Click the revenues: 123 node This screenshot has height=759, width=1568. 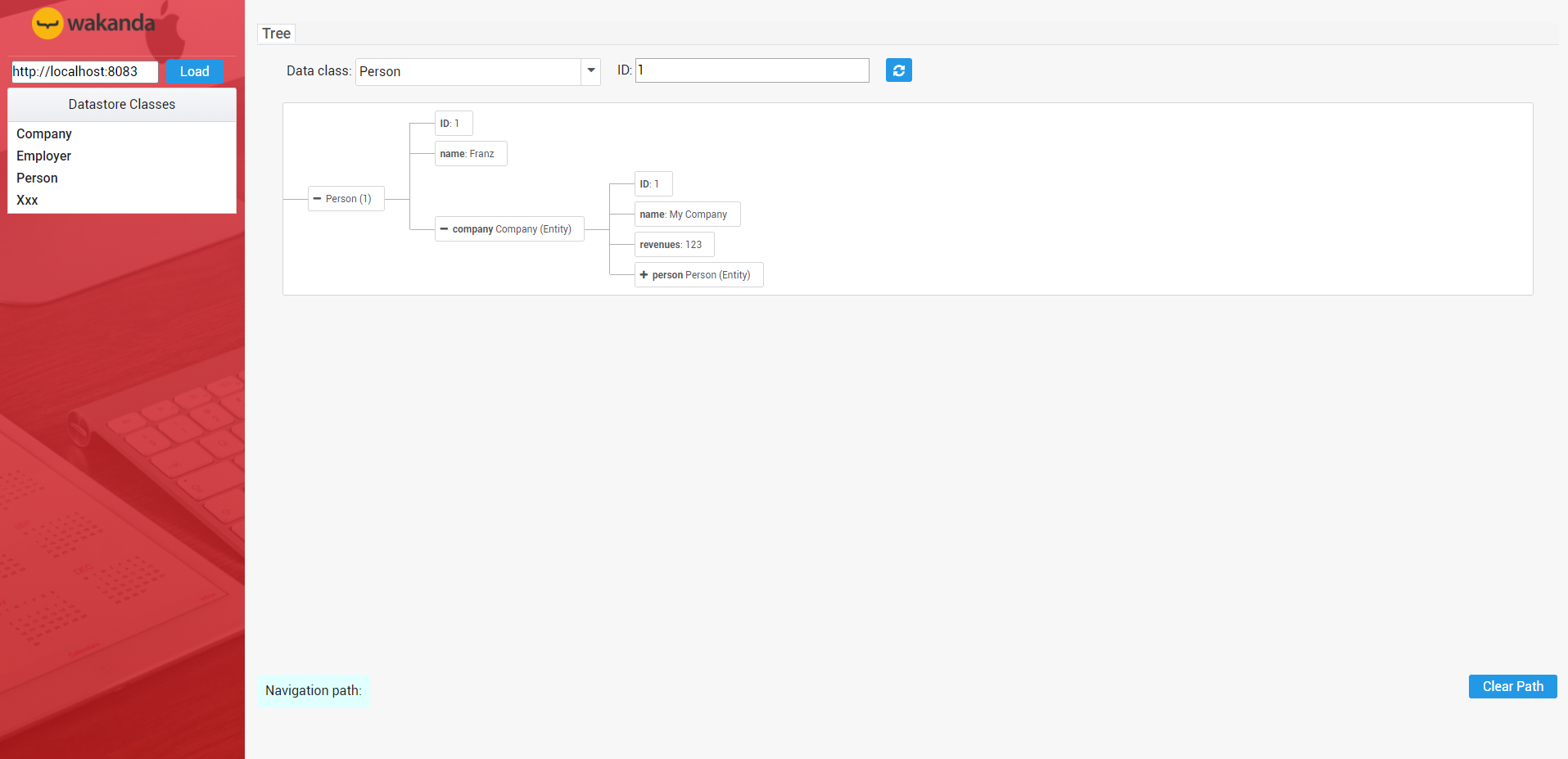tap(674, 244)
